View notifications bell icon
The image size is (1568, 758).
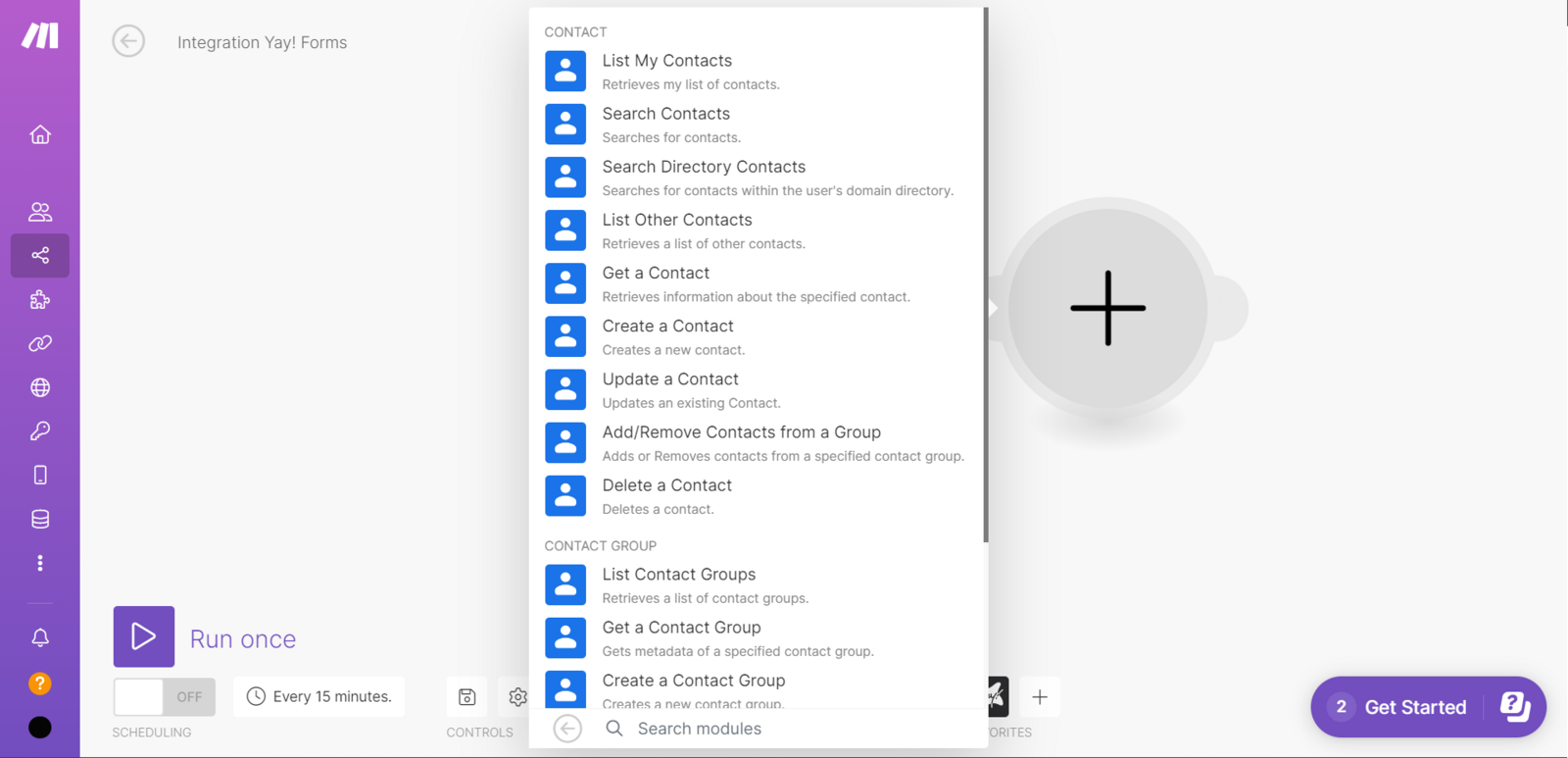40,638
